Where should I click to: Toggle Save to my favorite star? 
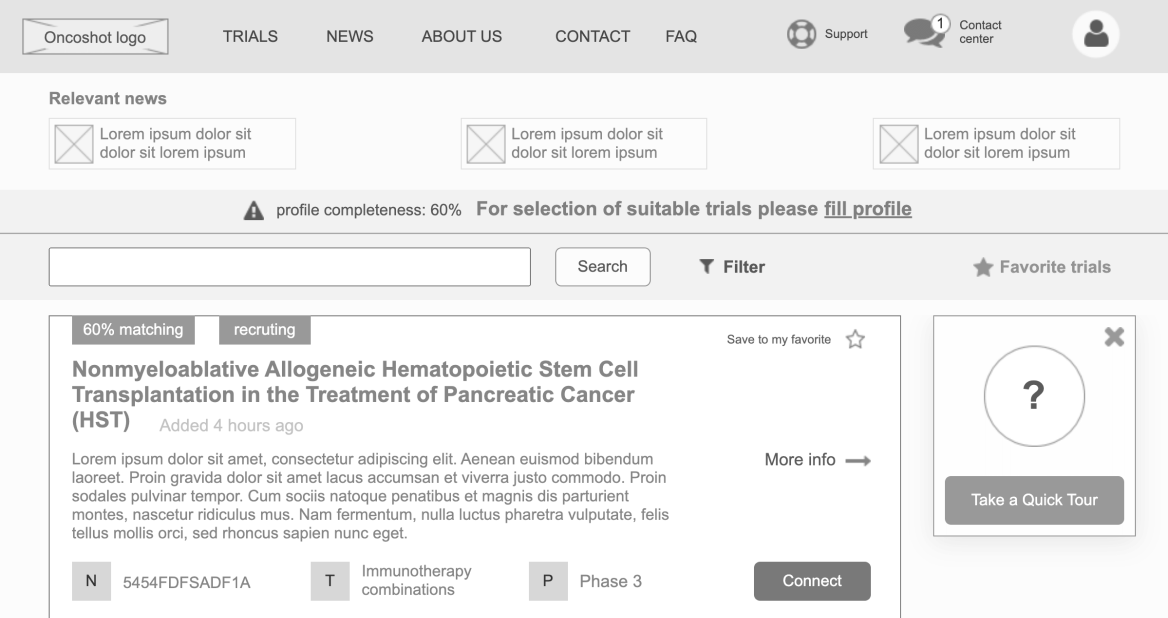(855, 340)
